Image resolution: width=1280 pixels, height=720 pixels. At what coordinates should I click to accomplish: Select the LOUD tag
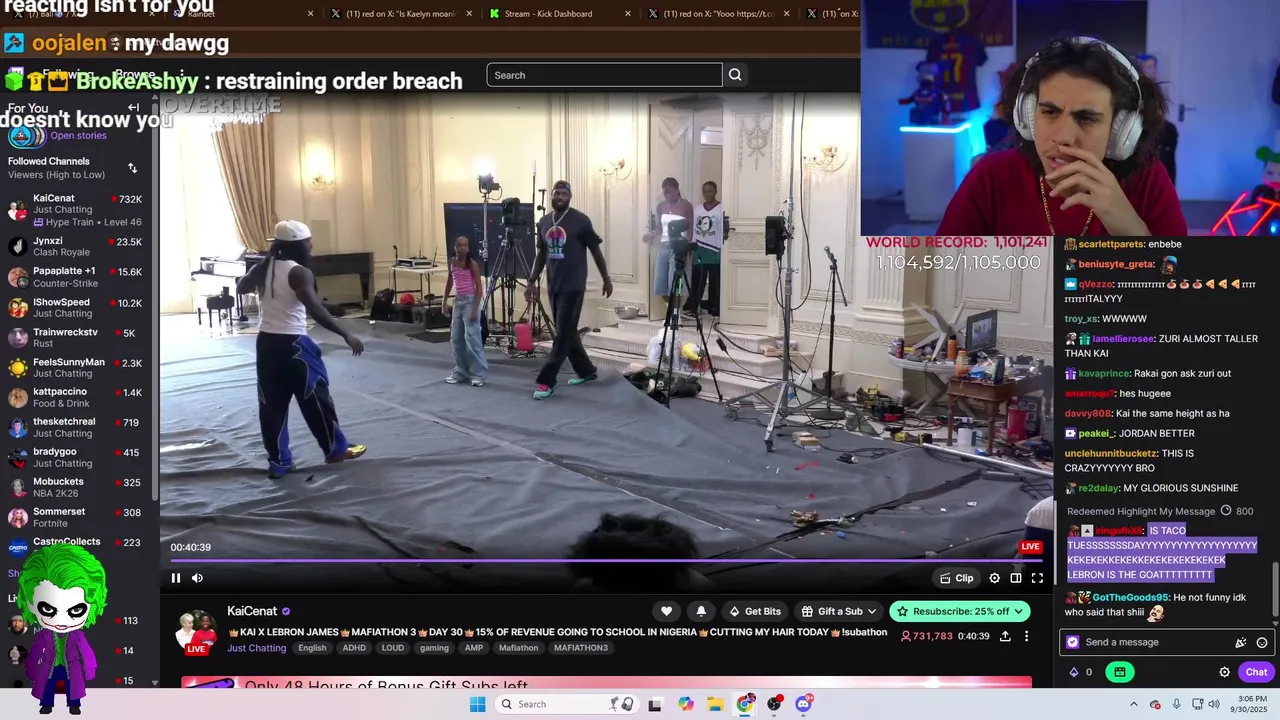[x=393, y=648]
